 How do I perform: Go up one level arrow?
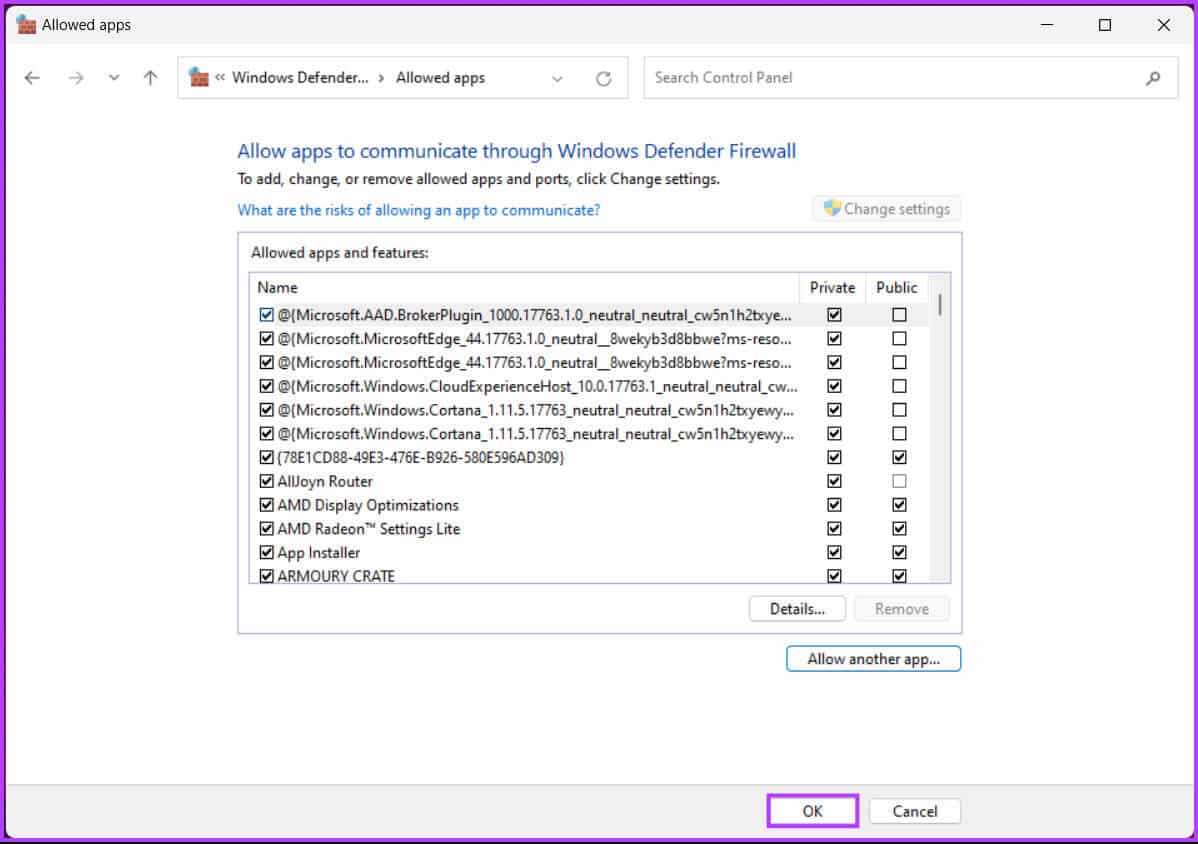(151, 78)
